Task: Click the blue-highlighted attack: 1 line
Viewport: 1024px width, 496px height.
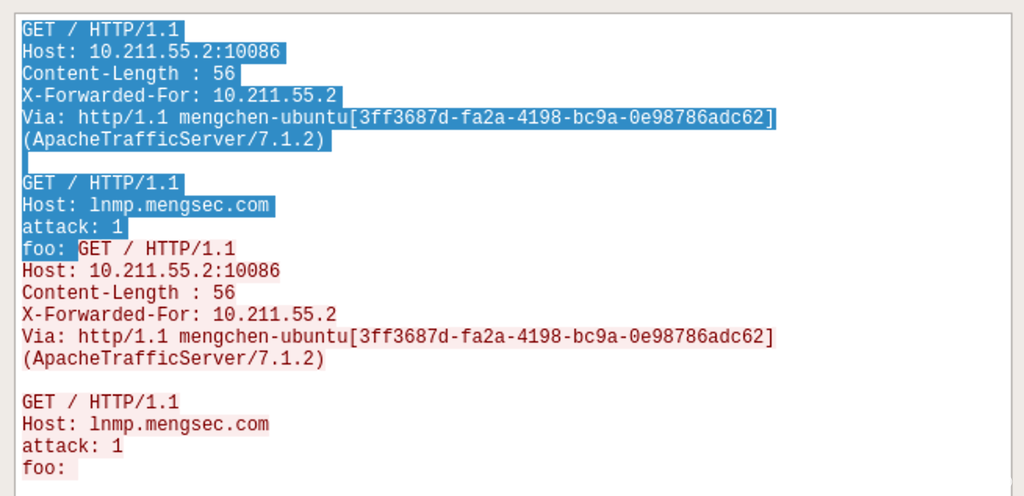Action: coord(73,228)
